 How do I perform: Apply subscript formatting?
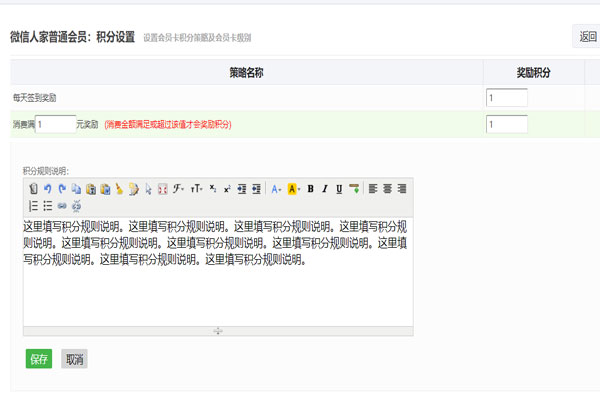[x=213, y=189]
